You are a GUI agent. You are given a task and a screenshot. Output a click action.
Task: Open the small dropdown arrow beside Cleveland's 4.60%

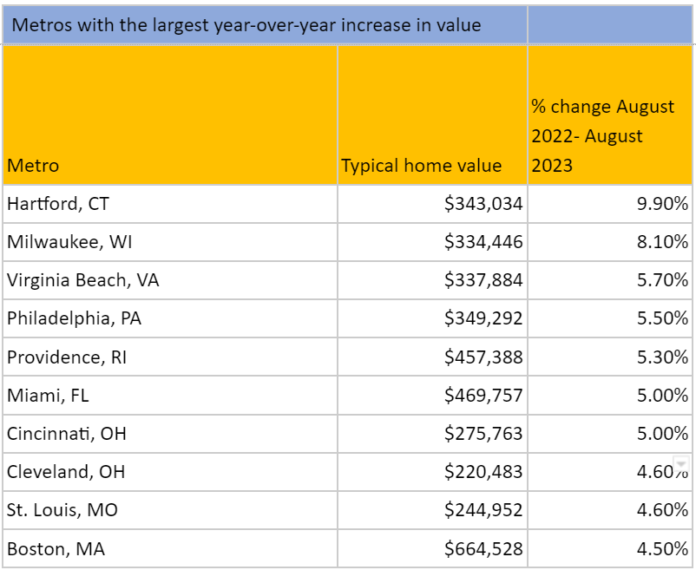[680, 466]
